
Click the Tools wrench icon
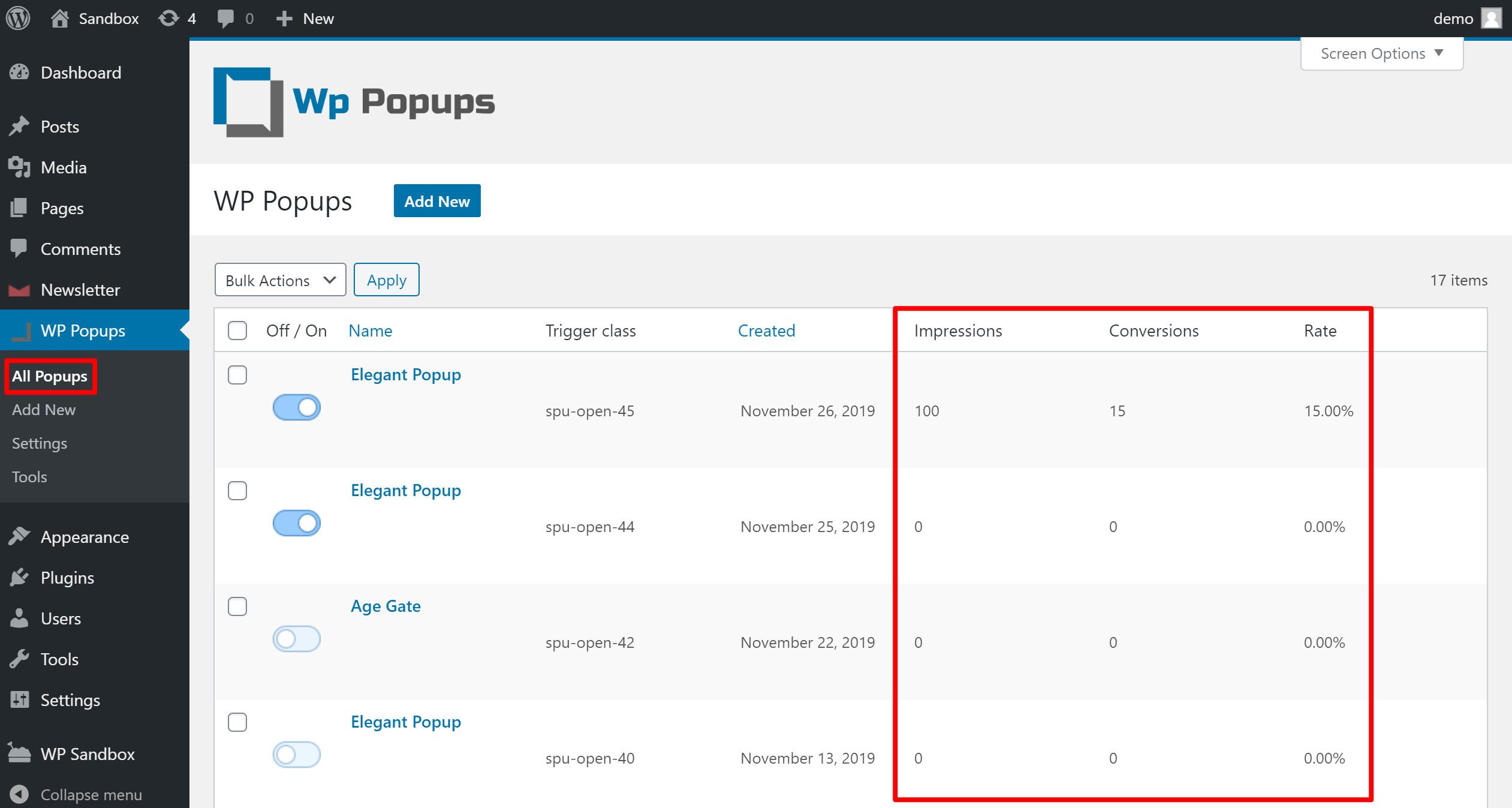coord(19,659)
